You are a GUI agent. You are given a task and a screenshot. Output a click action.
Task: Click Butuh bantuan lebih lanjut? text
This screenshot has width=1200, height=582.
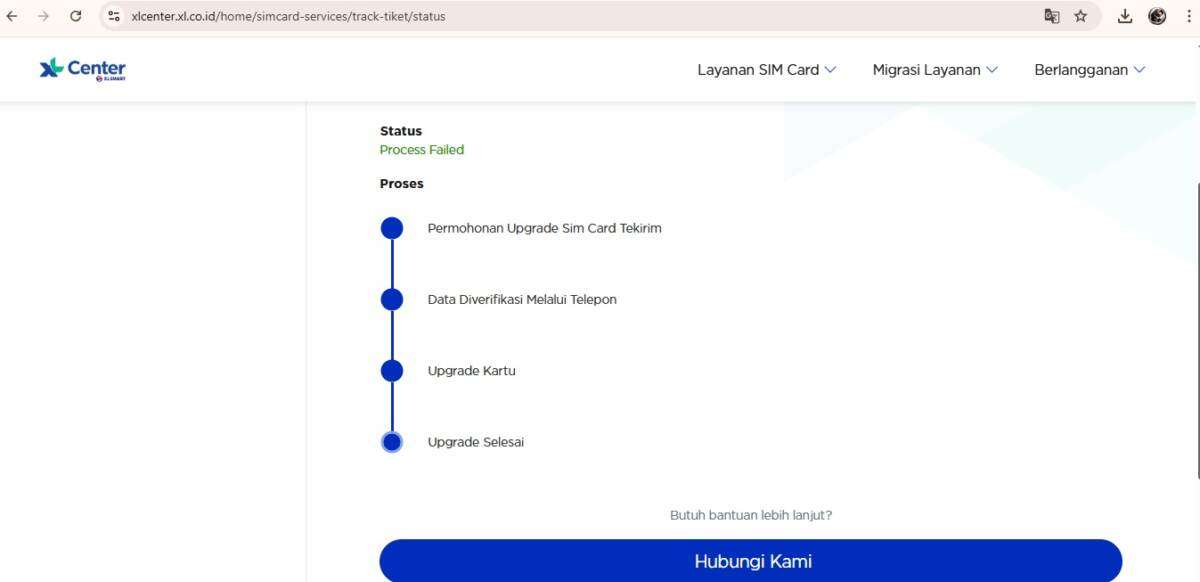pyautogui.click(x=751, y=515)
